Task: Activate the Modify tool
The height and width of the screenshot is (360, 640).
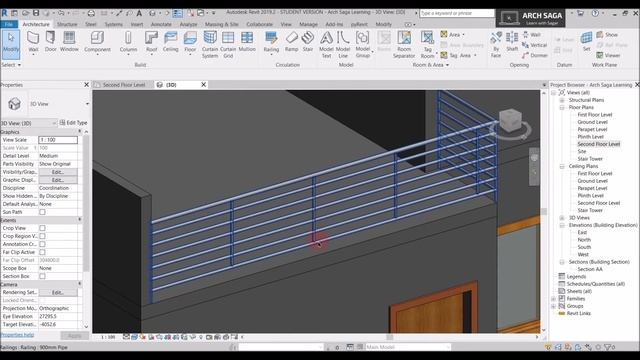Action: point(11,44)
